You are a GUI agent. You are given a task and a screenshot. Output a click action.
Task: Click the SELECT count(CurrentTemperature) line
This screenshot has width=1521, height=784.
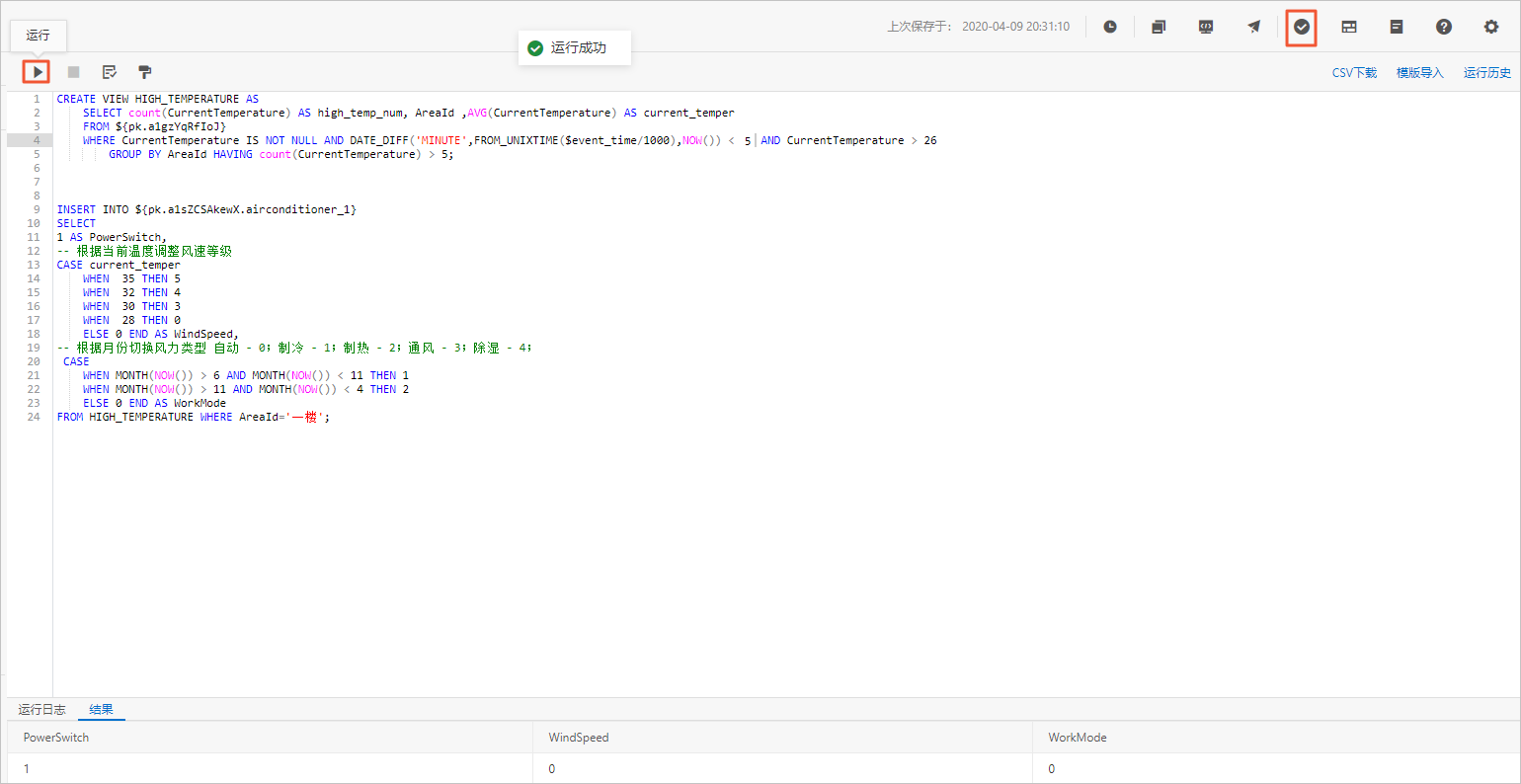[409, 113]
